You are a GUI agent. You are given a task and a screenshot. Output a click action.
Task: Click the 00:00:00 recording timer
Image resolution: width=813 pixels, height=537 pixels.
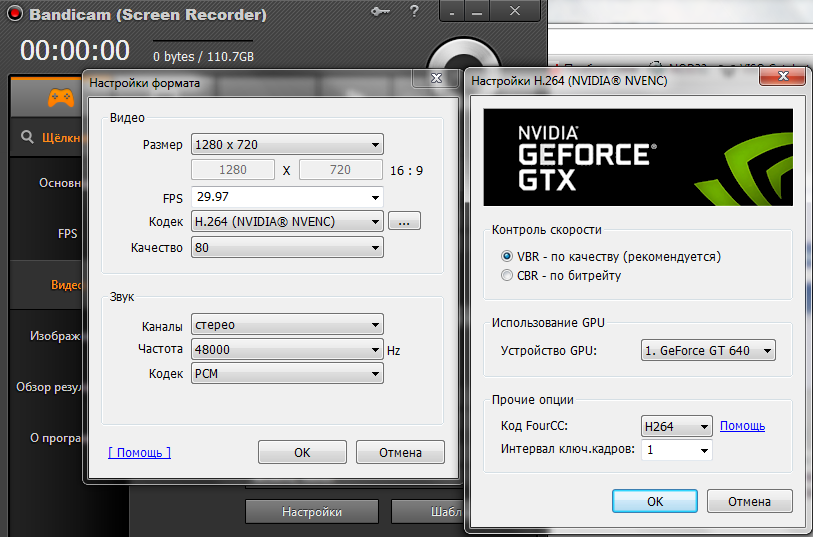point(75,50)
